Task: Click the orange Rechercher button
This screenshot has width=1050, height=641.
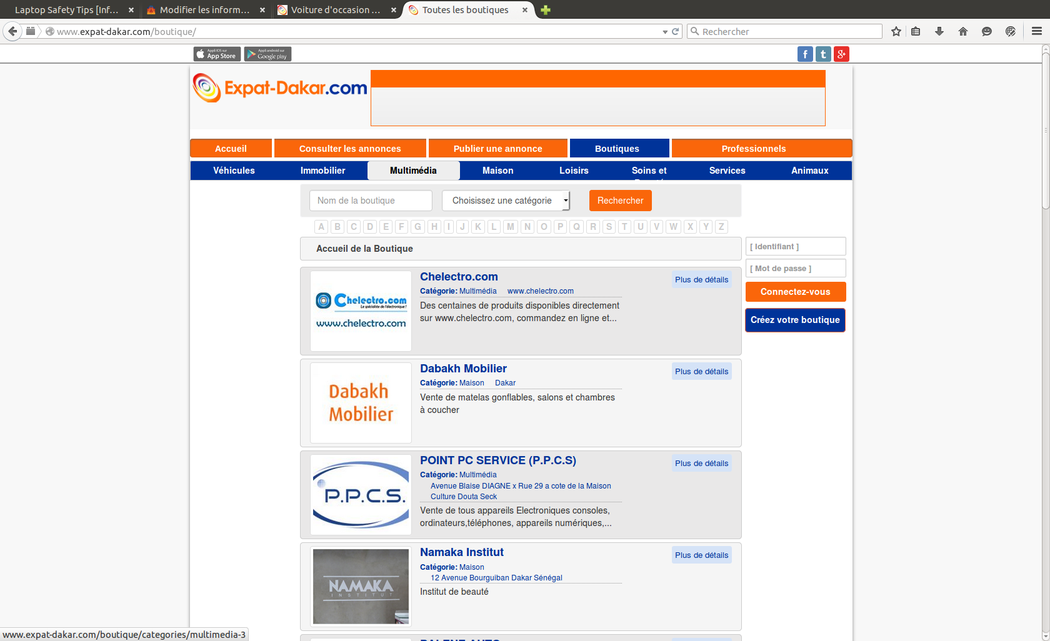Action: click(620, 201)
